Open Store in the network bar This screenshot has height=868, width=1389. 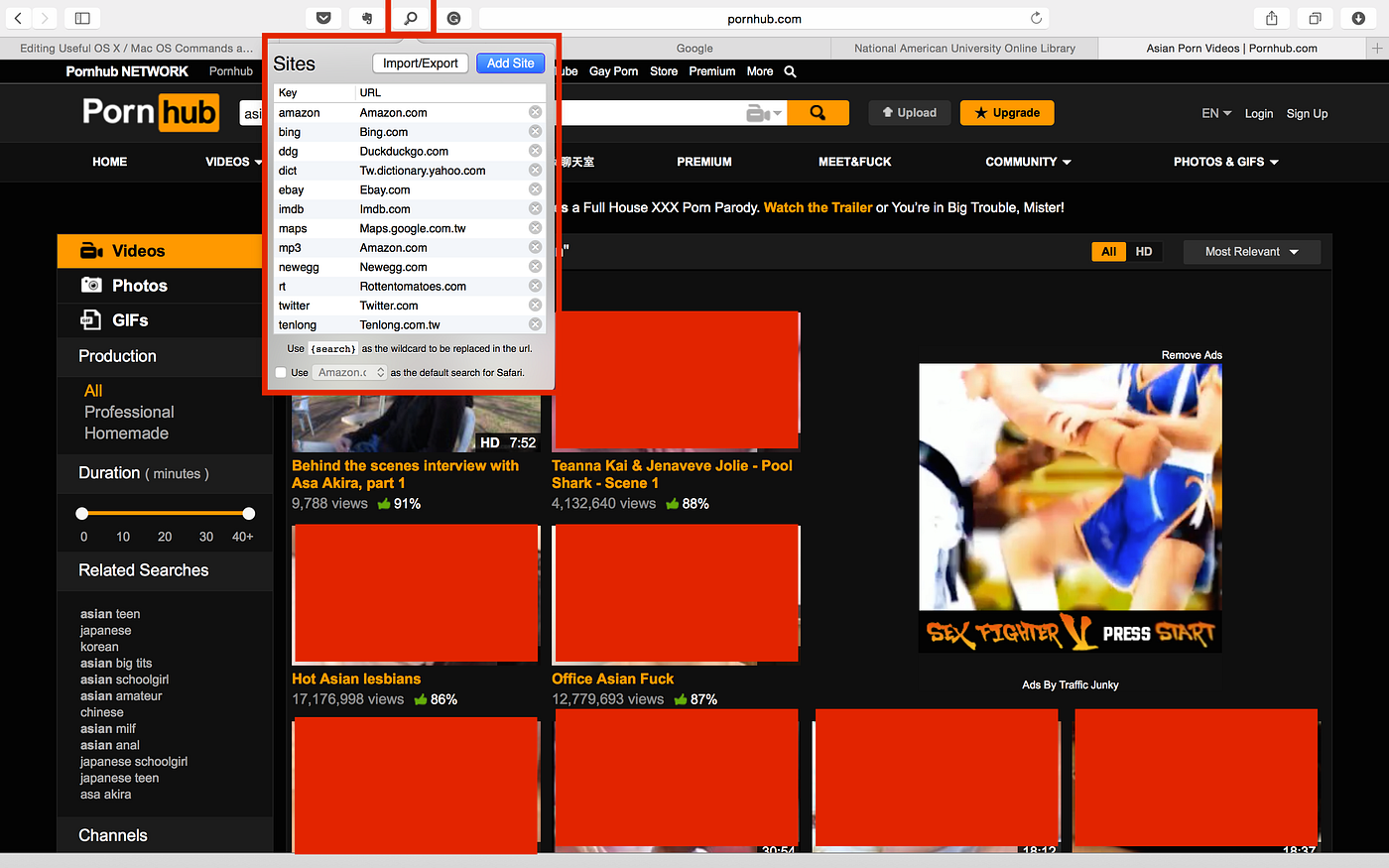(664, 71)
